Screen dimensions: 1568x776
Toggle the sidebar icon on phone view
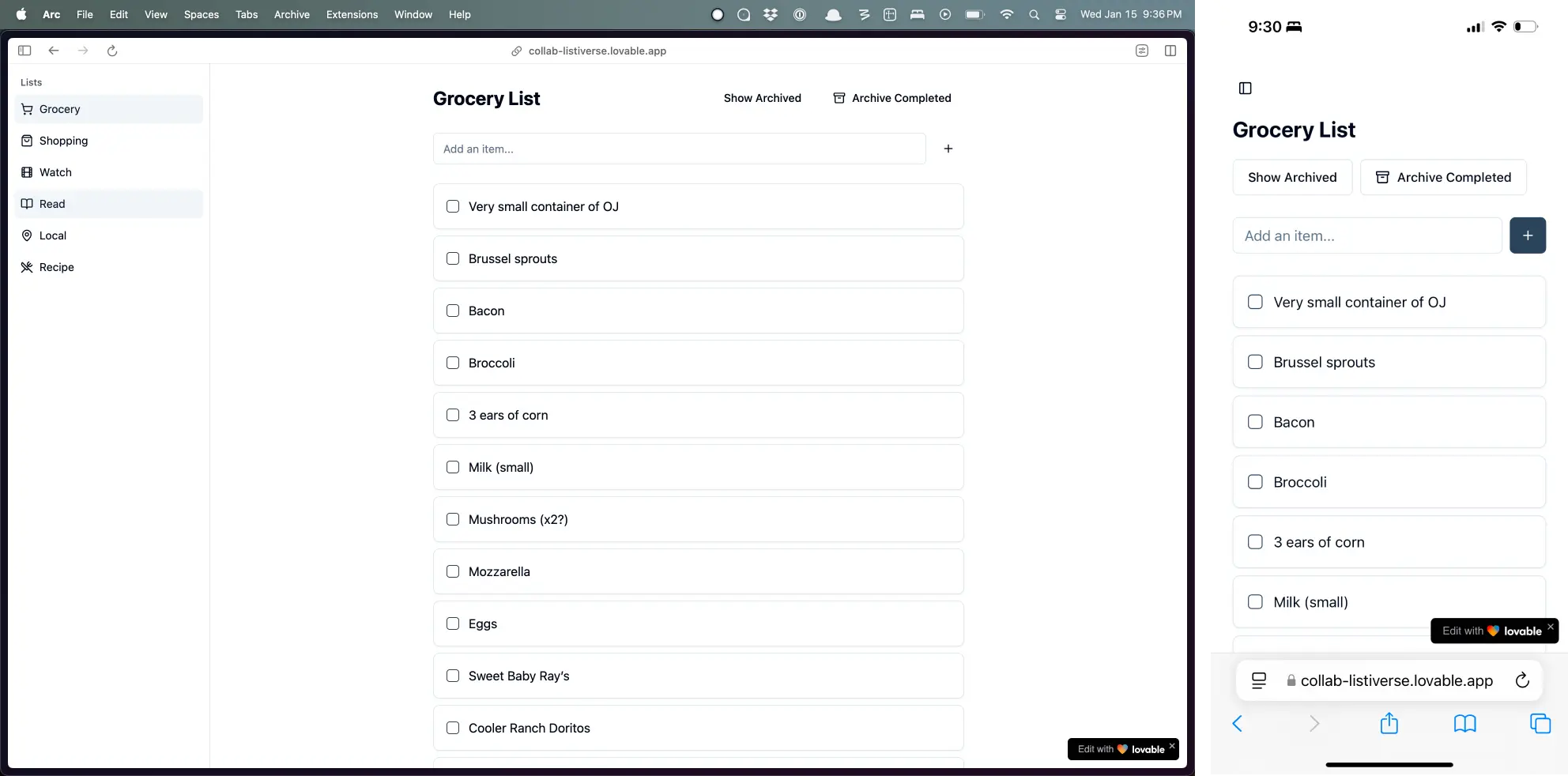1246,89
